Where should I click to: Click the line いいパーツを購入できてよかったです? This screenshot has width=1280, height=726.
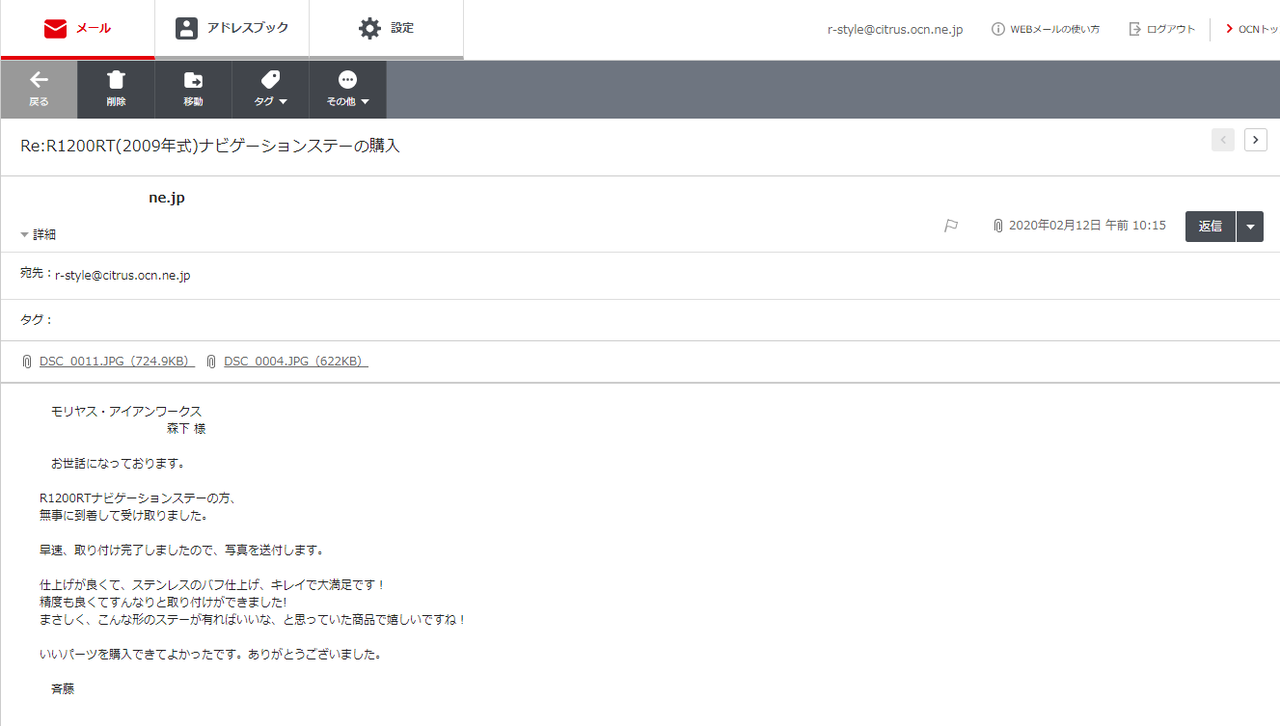pyautogui.click(x=211, y=654)
